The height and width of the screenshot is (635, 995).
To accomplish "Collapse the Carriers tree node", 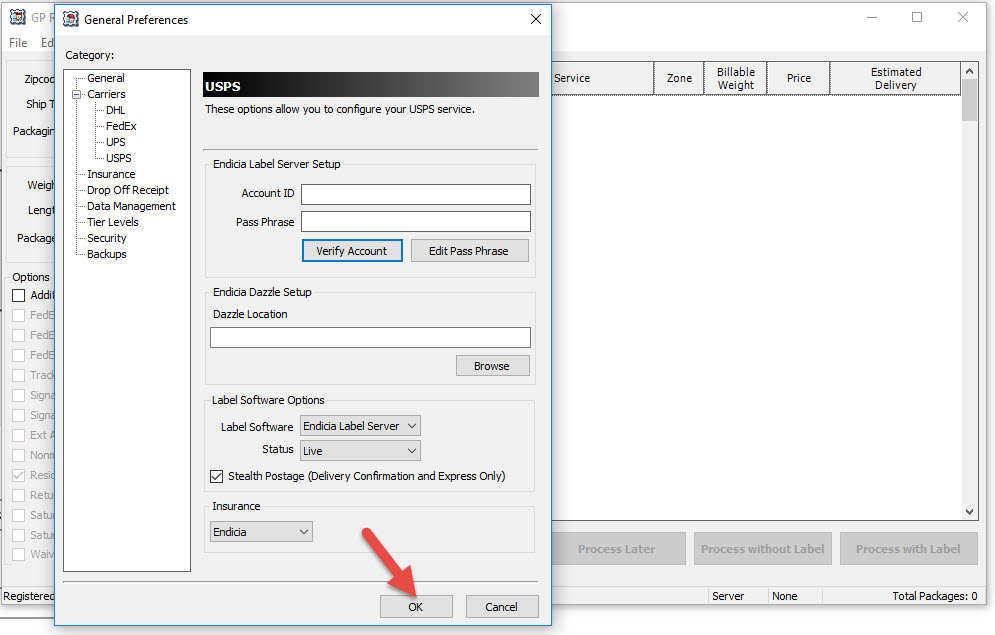I will click(x=77, y=95).
